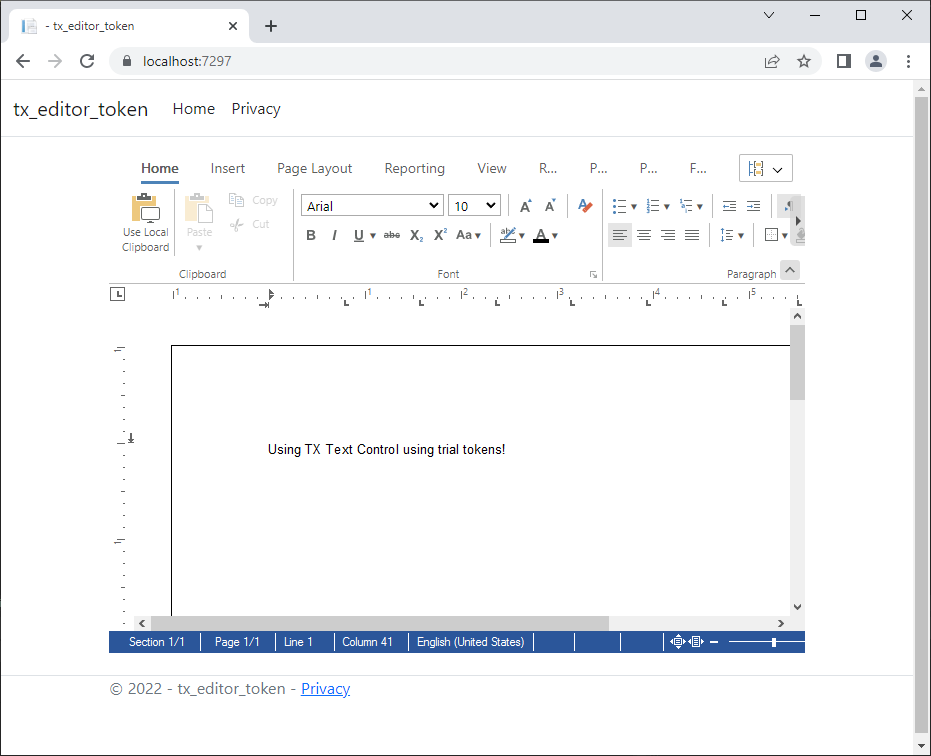Viewport: 931px width, 756px height.
Task: Click editor horizontal scrollbar thumb
Action: point(380,623)
